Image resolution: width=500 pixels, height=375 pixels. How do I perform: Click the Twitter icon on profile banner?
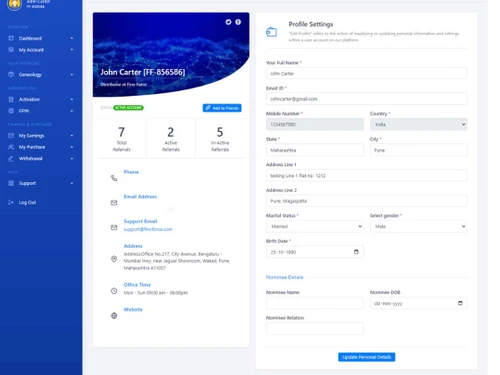[228, 22]
